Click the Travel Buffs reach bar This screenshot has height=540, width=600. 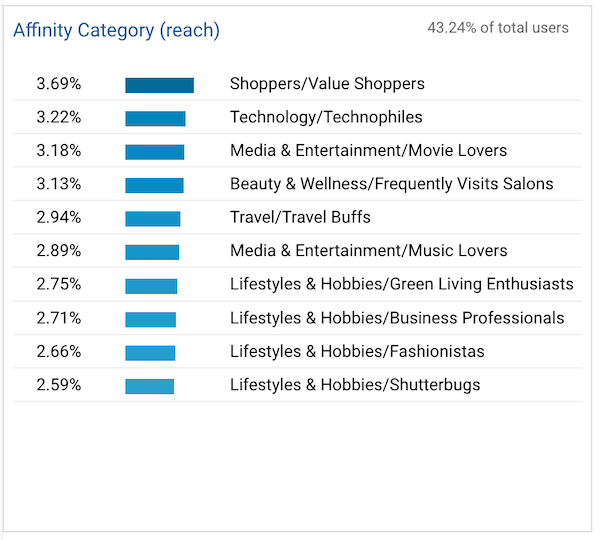pos(152,218)
